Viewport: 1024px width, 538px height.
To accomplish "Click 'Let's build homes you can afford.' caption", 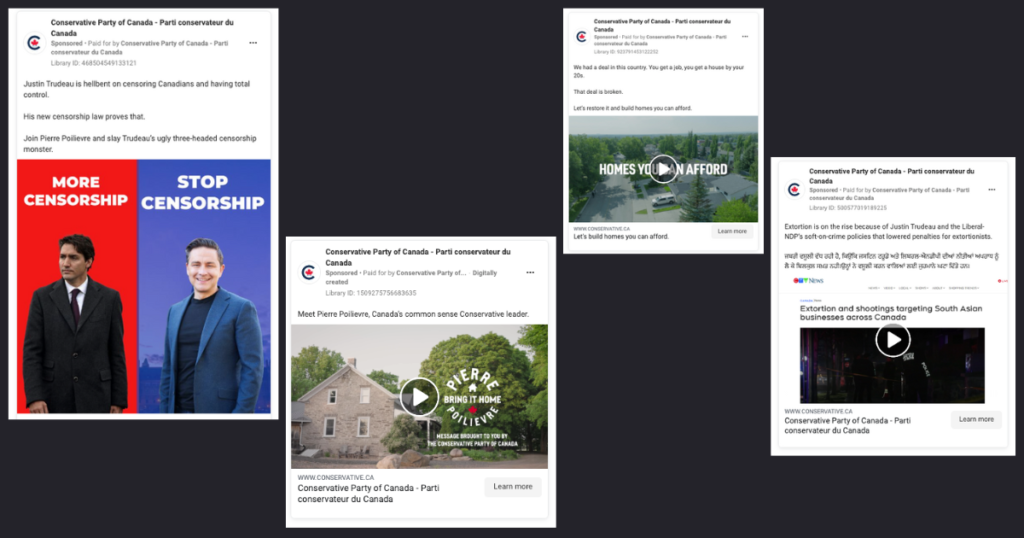I will click(621, 236).
